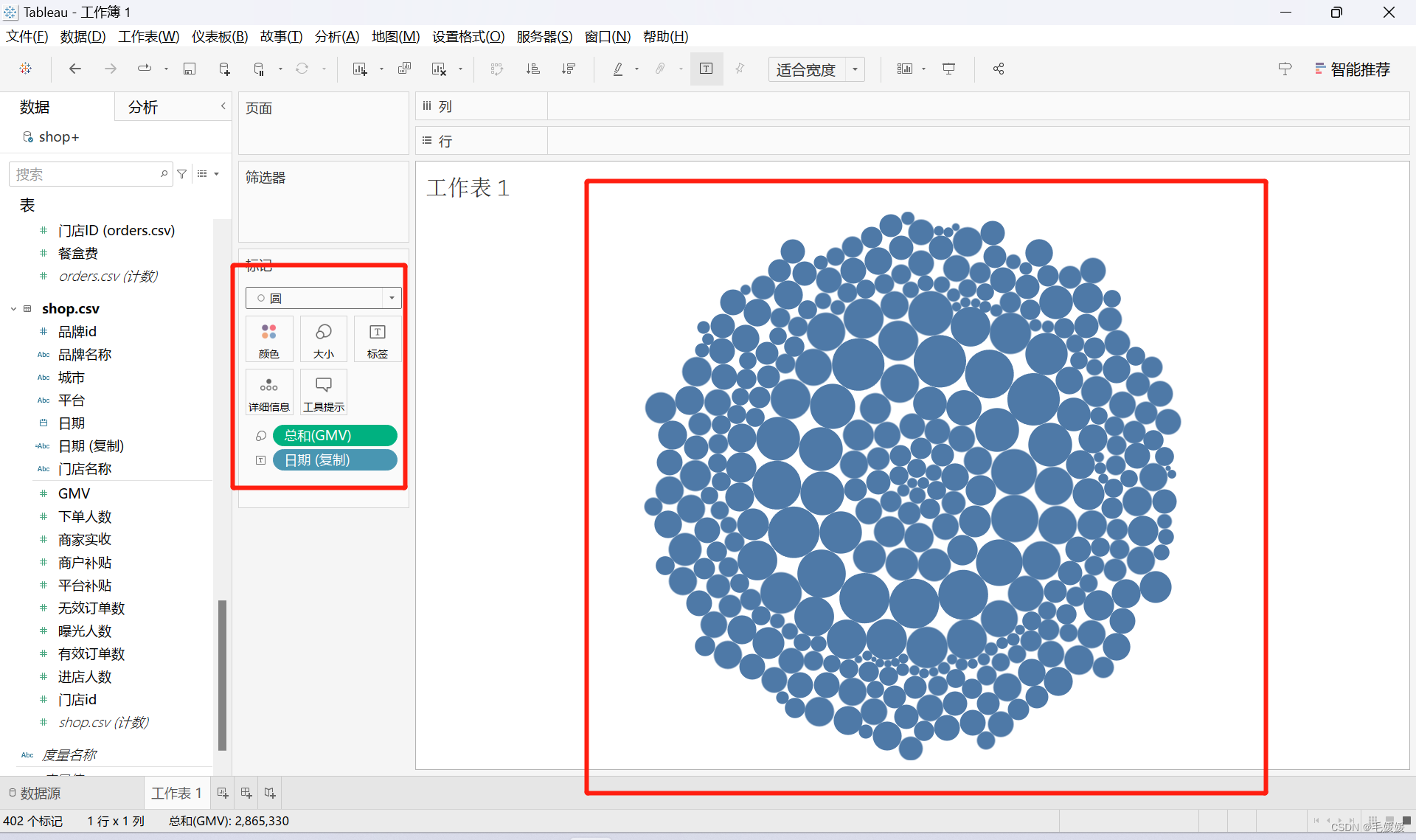1416x840 pixels.
Task: Collapse the data pane arrow
Action: pos(223,106)
